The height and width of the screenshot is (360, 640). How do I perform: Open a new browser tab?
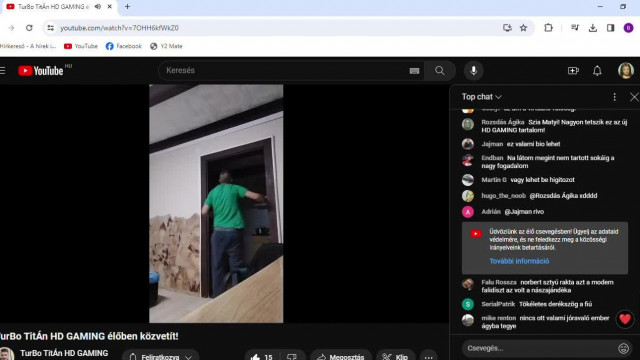pos(127,7)
